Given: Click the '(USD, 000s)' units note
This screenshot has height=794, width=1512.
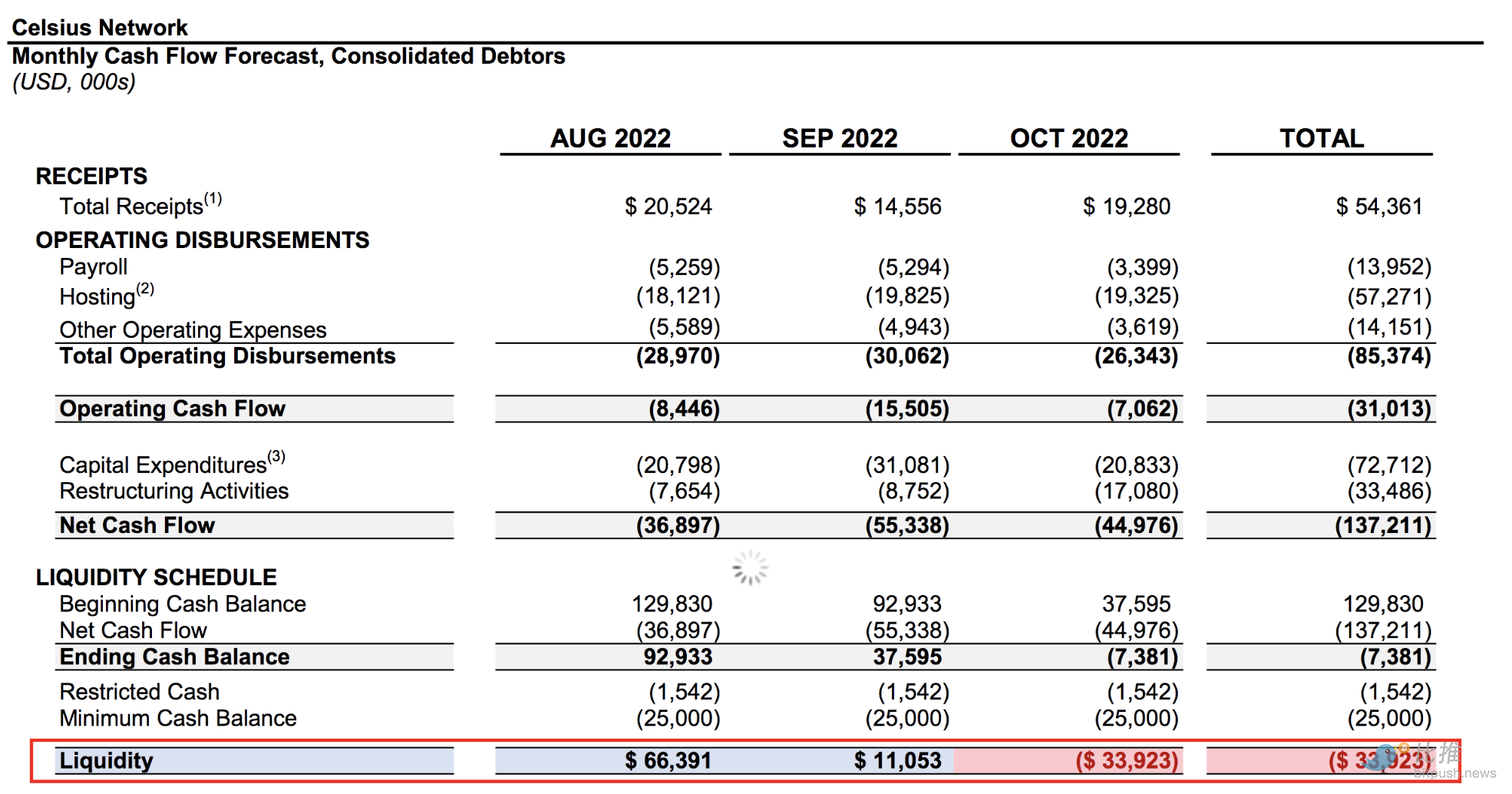Looking at the screenshot, I should coord(74,82).
